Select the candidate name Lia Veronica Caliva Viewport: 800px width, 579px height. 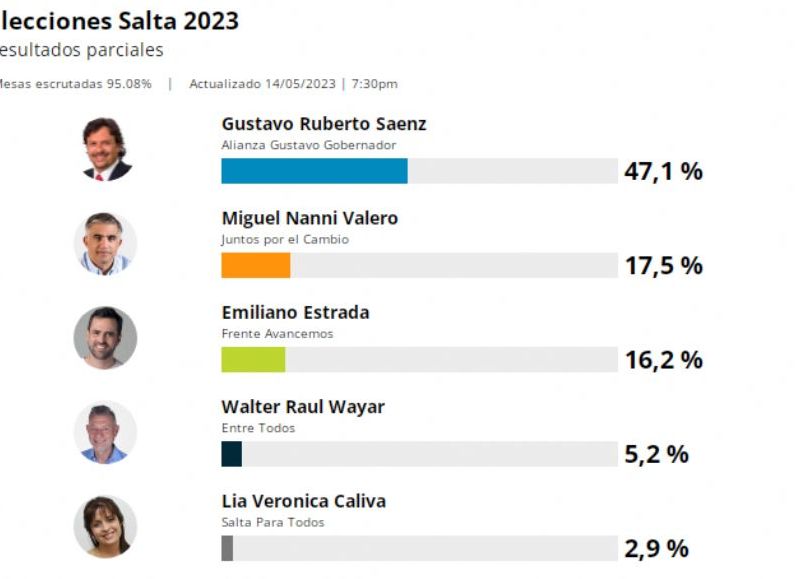(304, 501)
